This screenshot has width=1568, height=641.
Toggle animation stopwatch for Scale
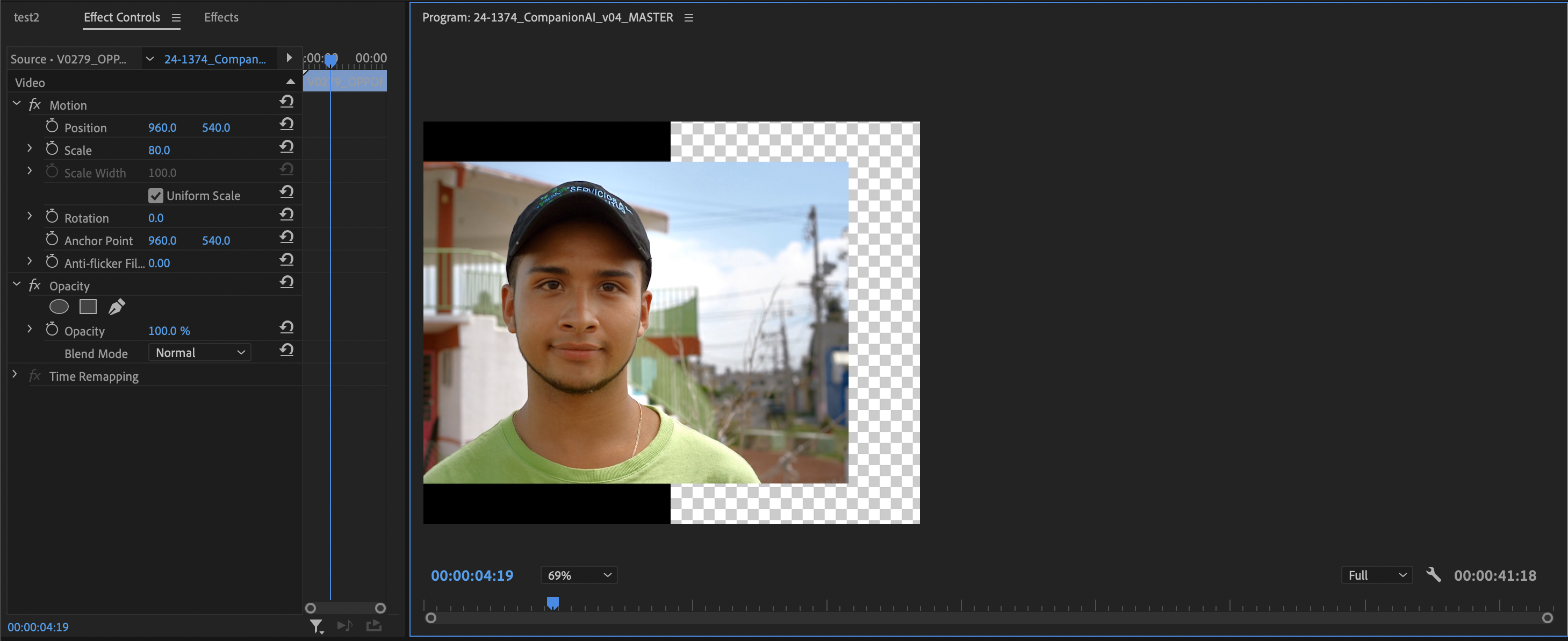tap(52, 149)
